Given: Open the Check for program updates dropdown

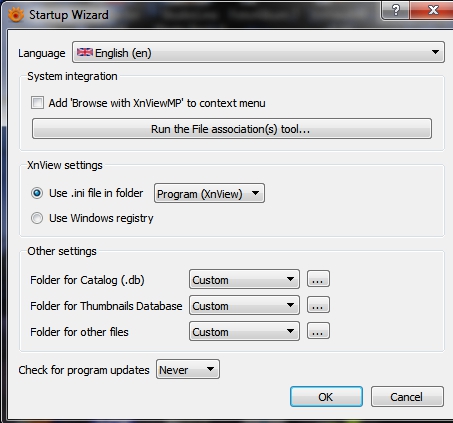Looking at the screenshot, I should pyautogui.click(x=188, y=369).
